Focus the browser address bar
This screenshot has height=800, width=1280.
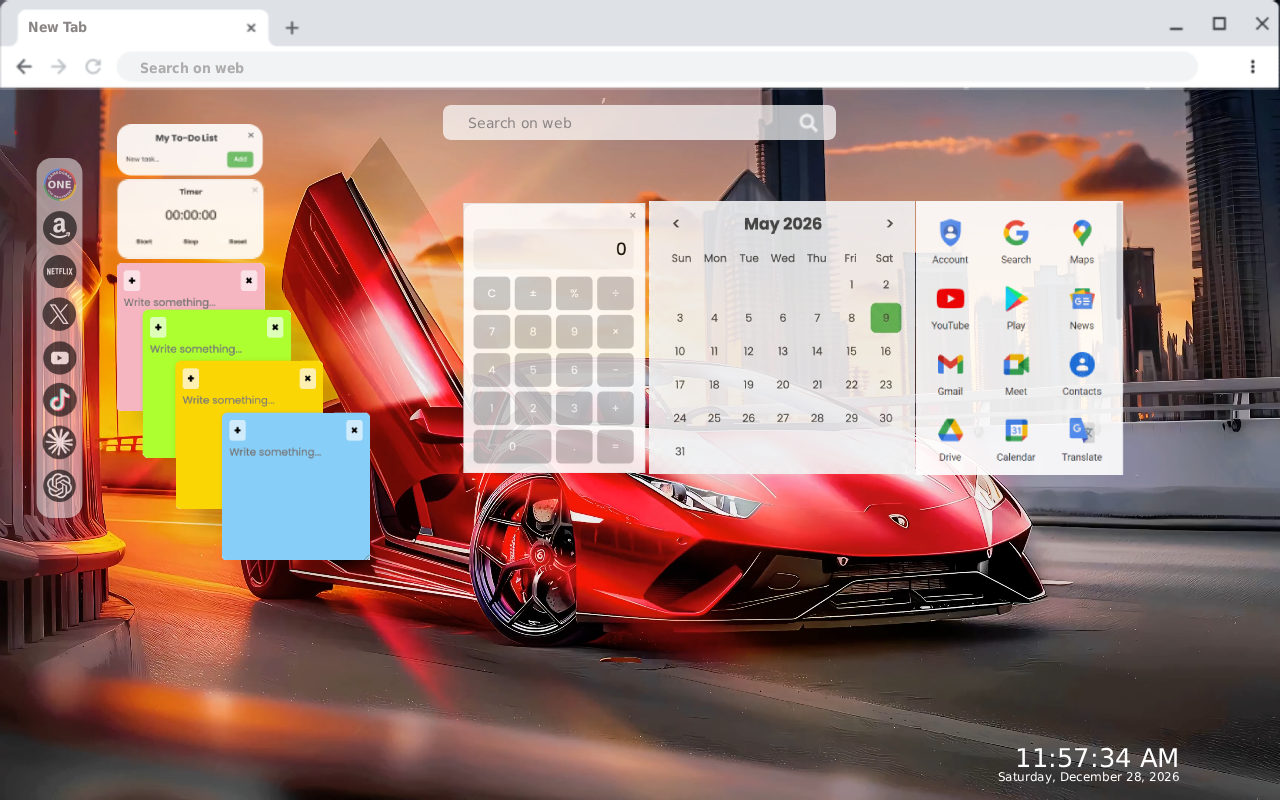pyautogui.click(x=657, y=68)
